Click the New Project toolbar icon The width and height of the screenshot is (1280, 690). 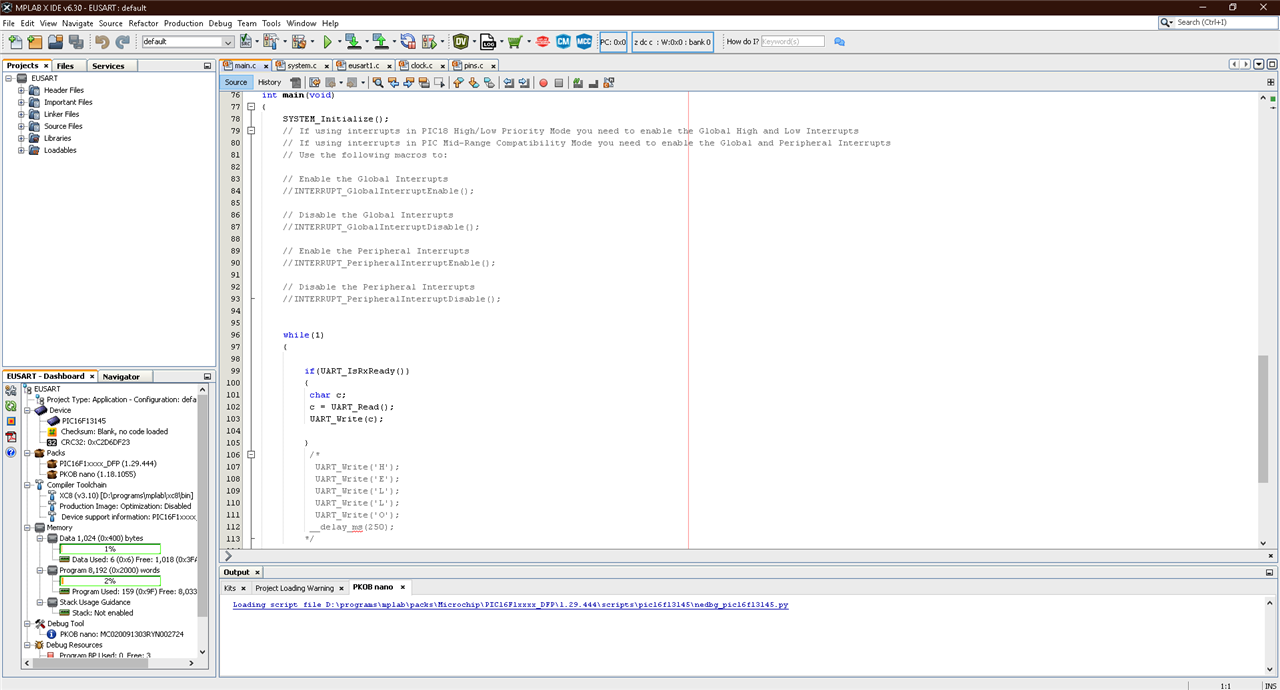coord(35,42)
